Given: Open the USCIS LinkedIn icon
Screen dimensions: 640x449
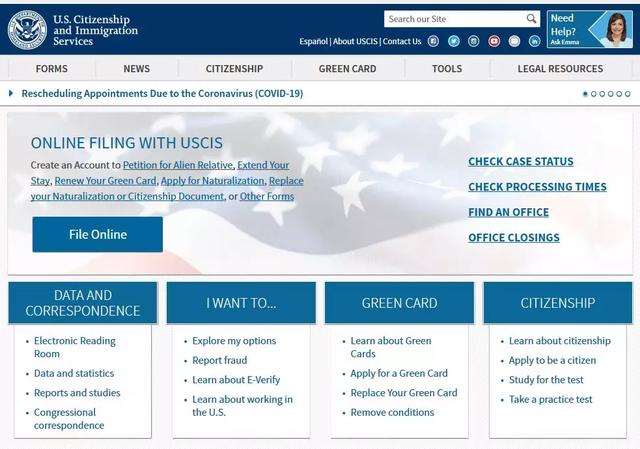Looking at the screenshot, I should coord(534,41).
